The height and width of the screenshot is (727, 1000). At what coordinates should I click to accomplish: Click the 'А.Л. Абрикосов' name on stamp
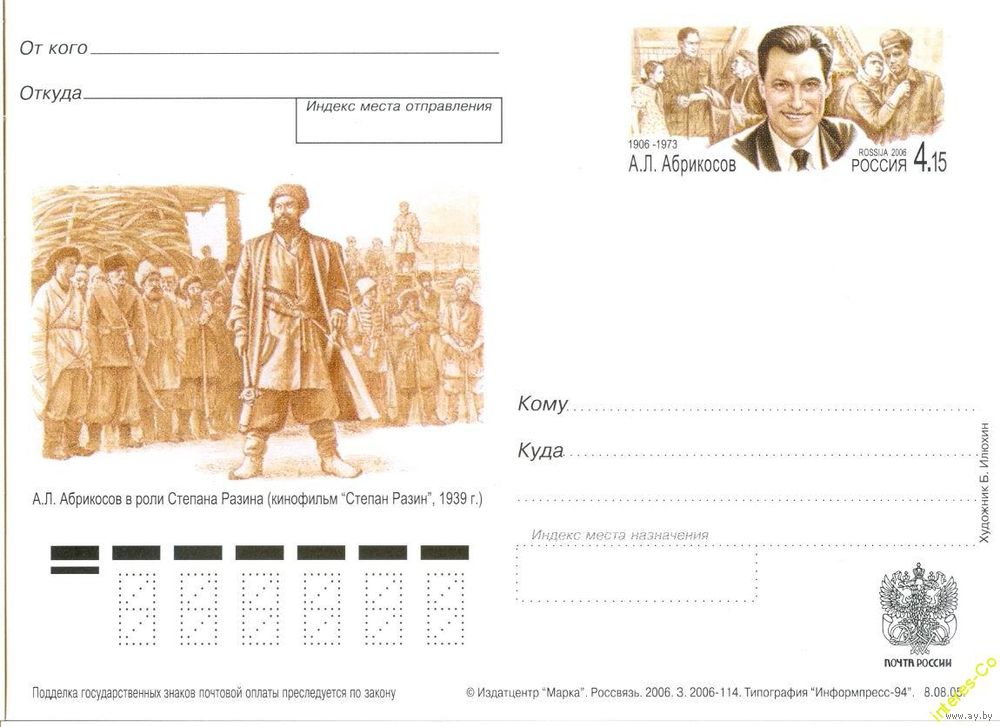coord(682,165)
